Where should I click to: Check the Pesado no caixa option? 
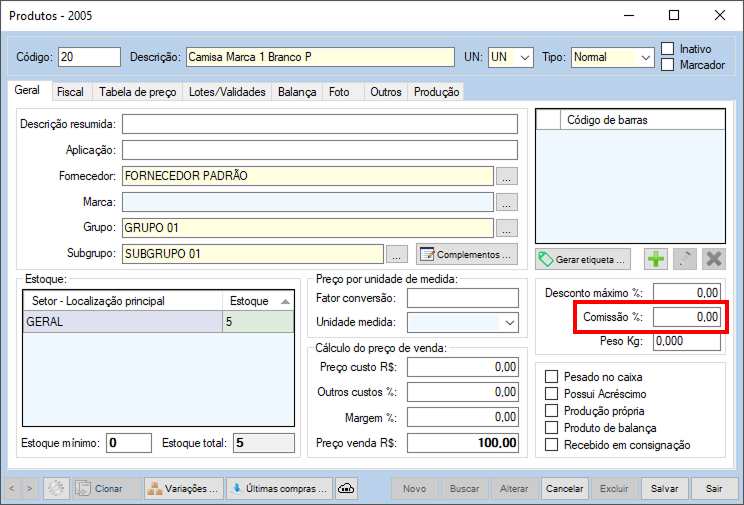pyautogui.click(x=552, y=377)
